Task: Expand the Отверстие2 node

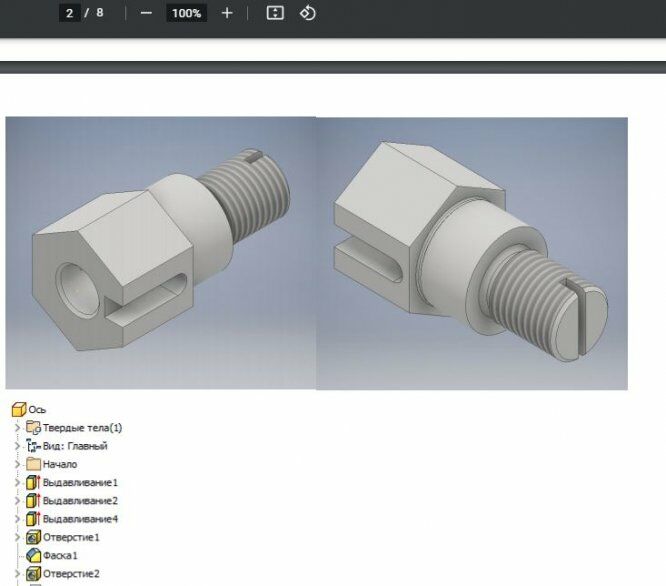Action: coord(17,574)
